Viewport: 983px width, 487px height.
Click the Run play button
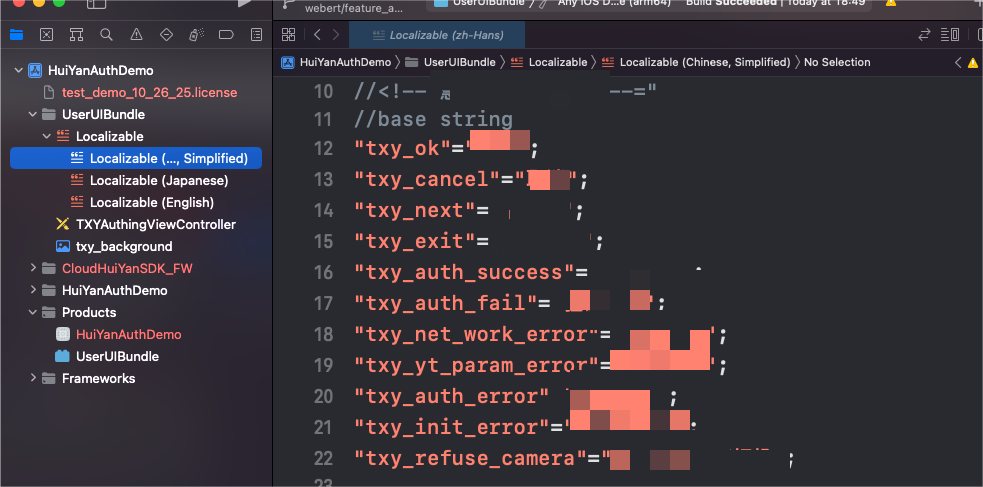click(246, 3)
